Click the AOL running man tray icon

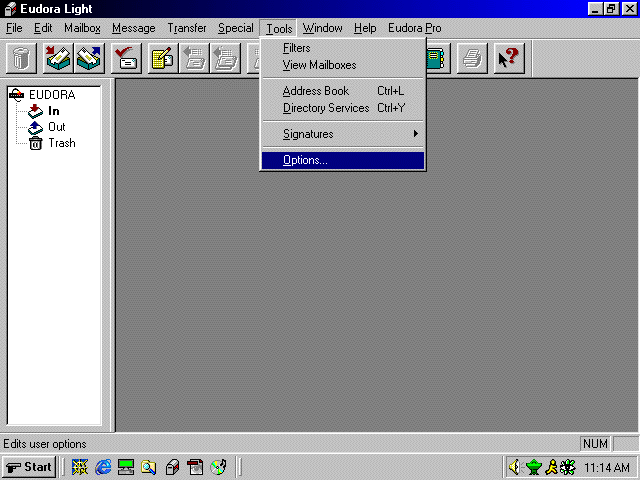pos(551,467)
